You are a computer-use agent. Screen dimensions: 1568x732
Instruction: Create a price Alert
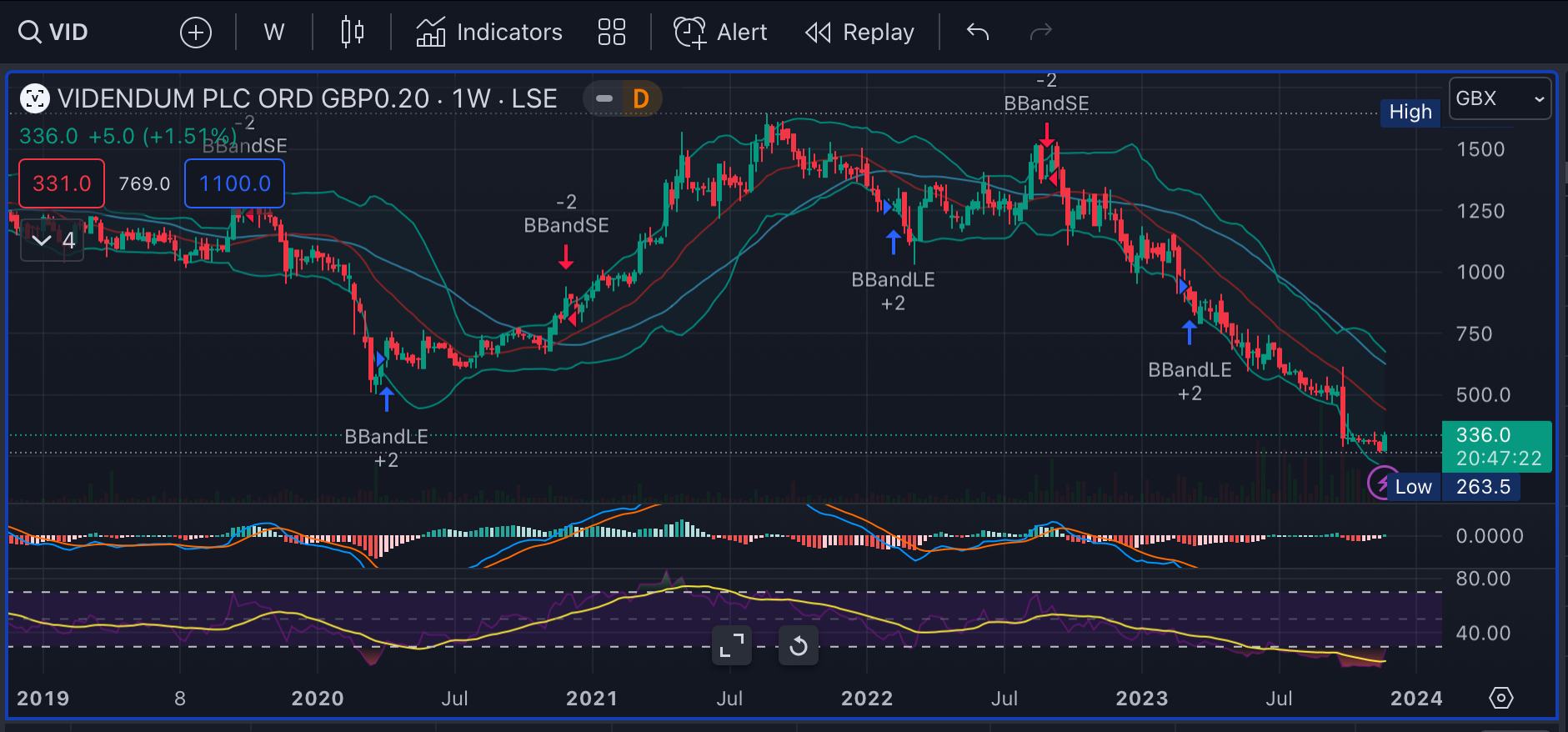click(x=720, y=33)
